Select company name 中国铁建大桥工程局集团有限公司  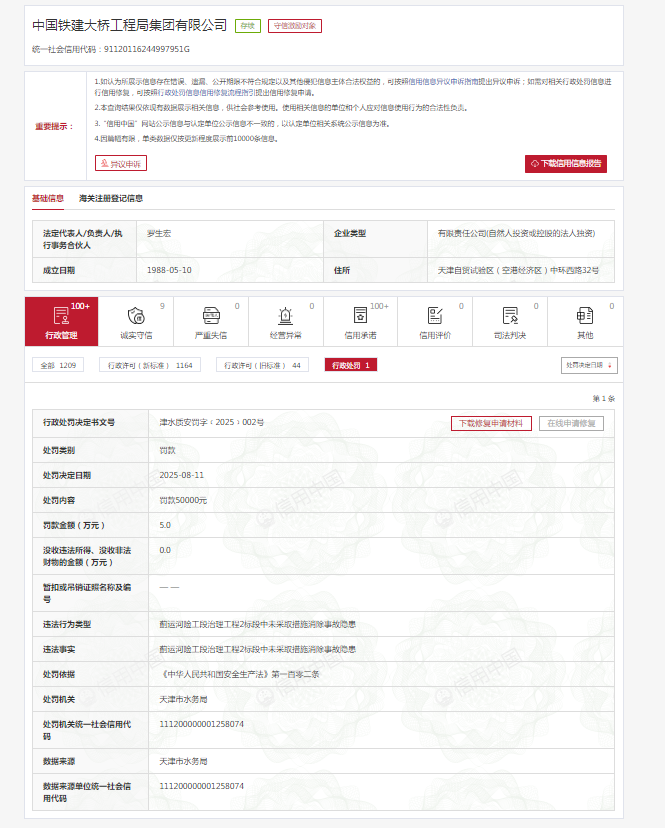pyautogui.click(x=129, y=25)
